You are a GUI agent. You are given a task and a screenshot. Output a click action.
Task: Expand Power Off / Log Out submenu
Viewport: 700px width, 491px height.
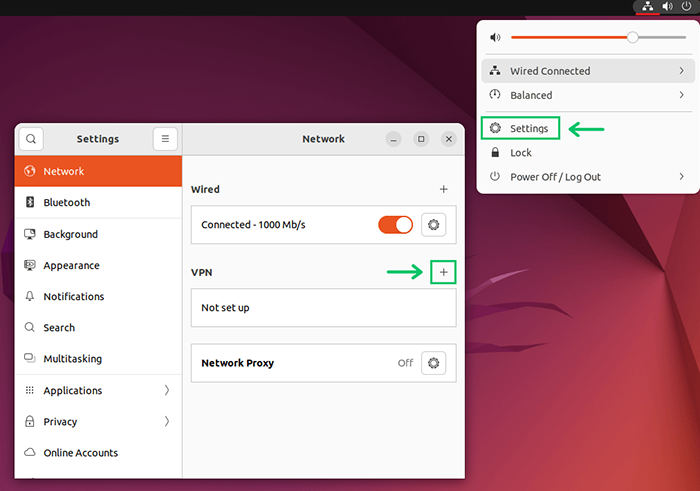(588, 177)
